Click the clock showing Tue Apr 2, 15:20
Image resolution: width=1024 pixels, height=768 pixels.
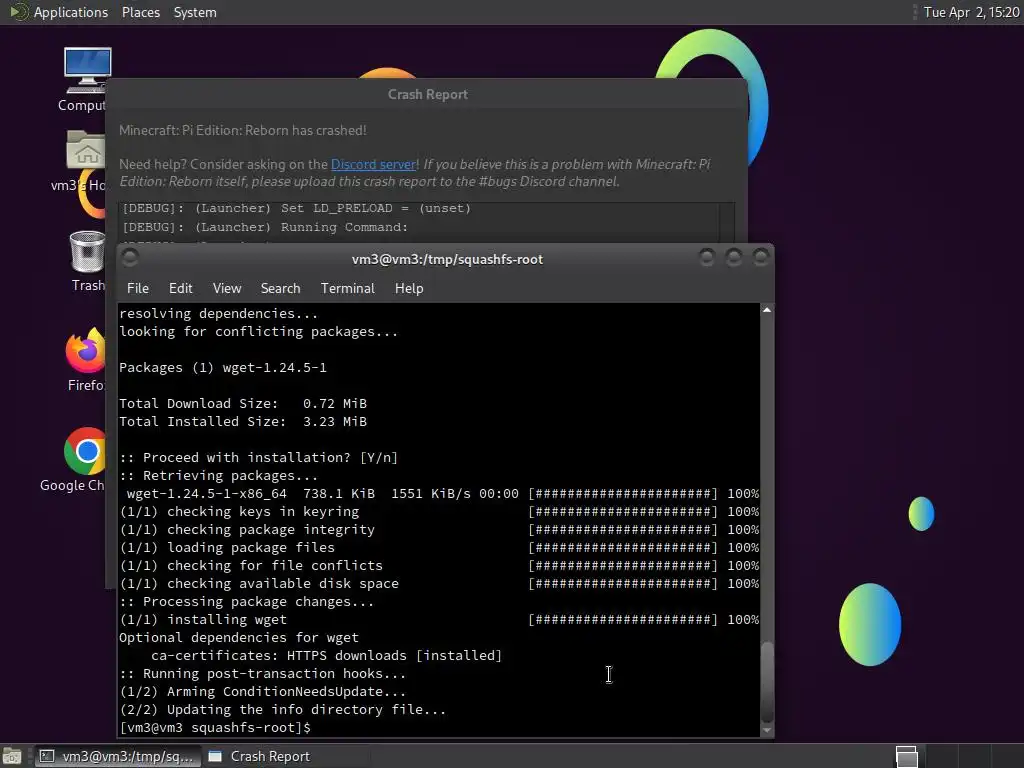[x=971, y=12]
